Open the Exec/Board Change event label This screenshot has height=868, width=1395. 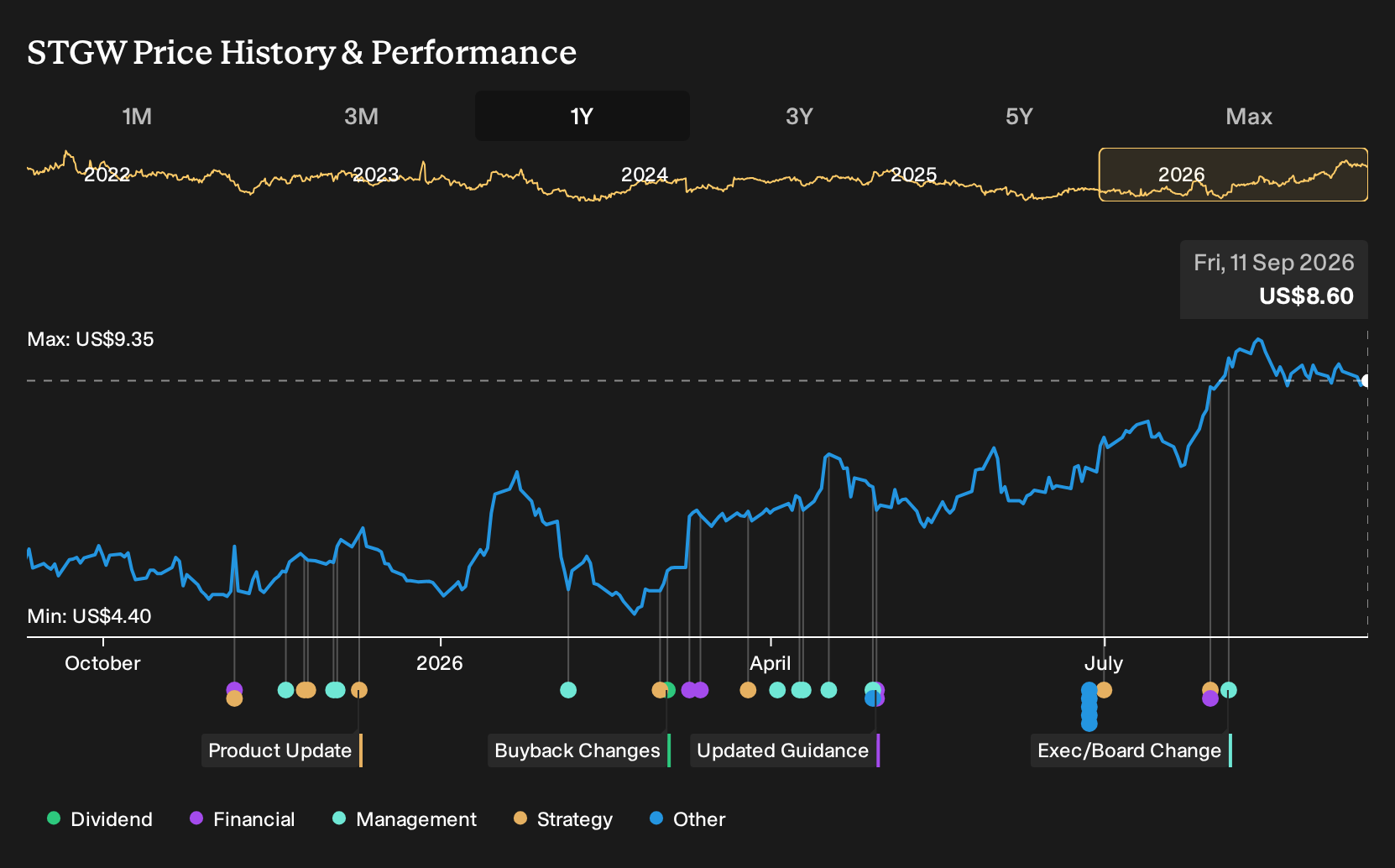click(x=1131, y=750)
